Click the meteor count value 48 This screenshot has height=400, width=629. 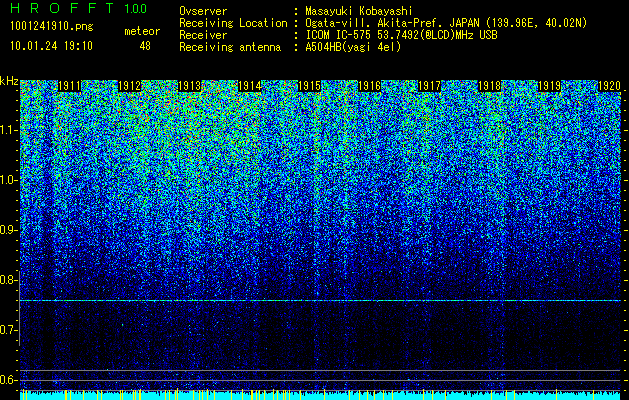pyautogui.click(x=145, y=46)
